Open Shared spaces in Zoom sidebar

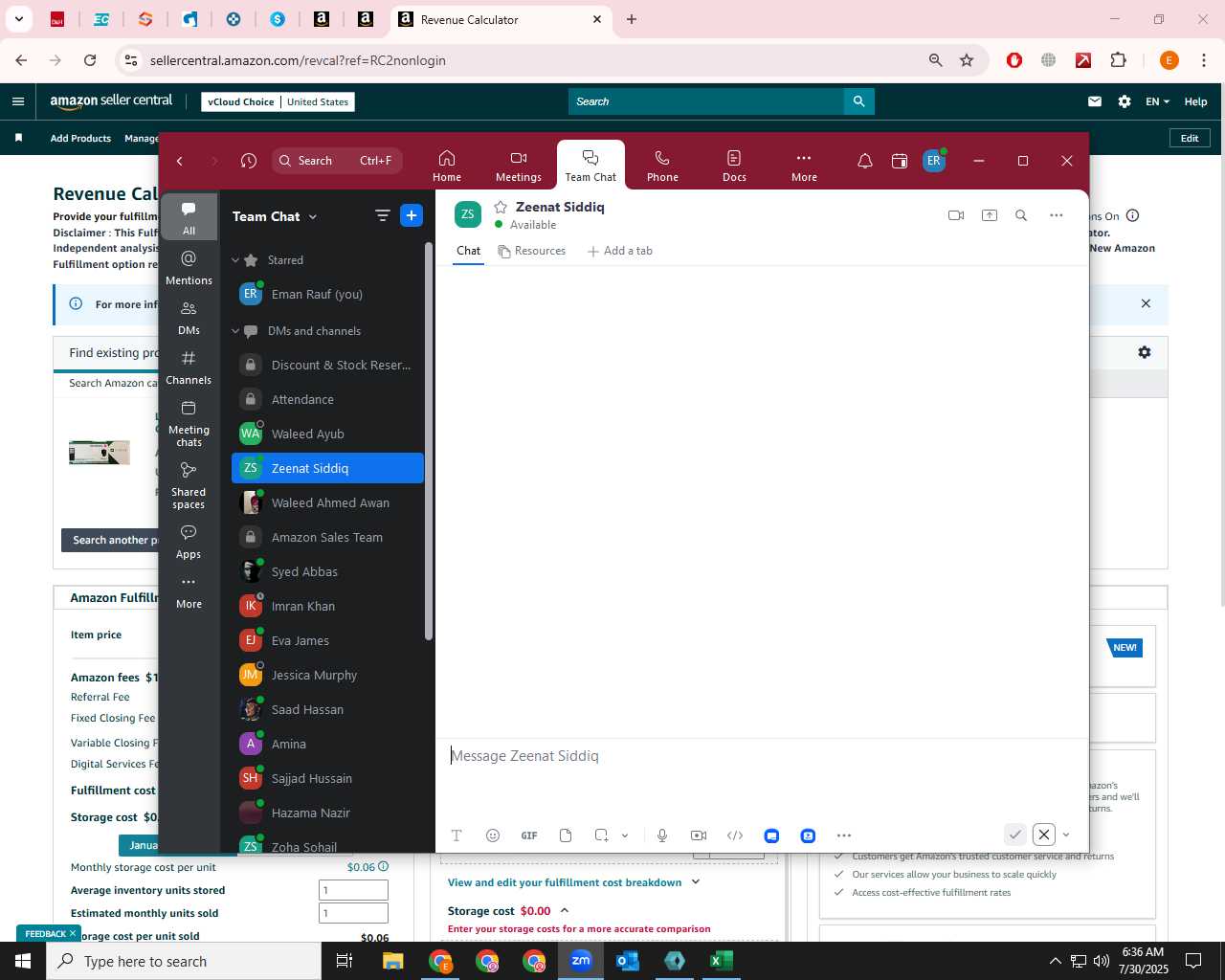[189, 484]
